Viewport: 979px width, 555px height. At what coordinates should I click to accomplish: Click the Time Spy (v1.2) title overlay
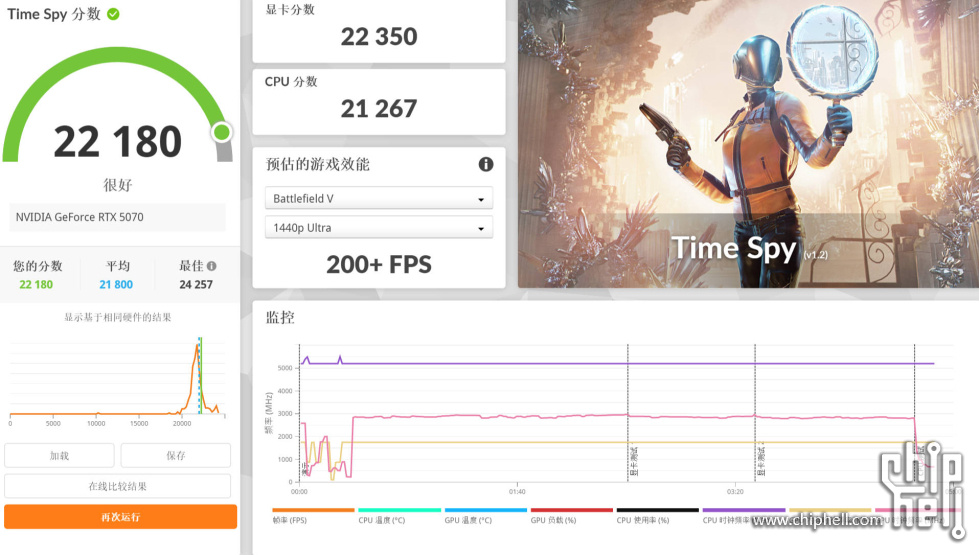[x=749, y=248]
